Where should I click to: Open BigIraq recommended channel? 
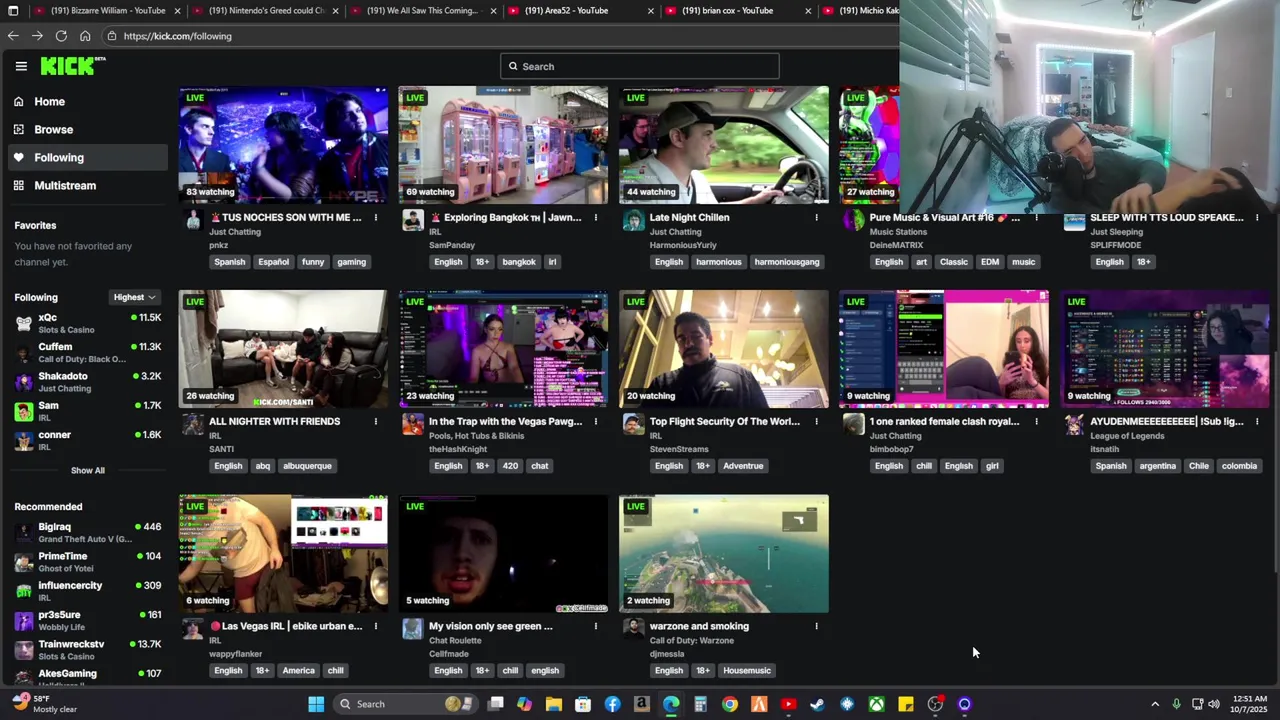click(87, 532)
